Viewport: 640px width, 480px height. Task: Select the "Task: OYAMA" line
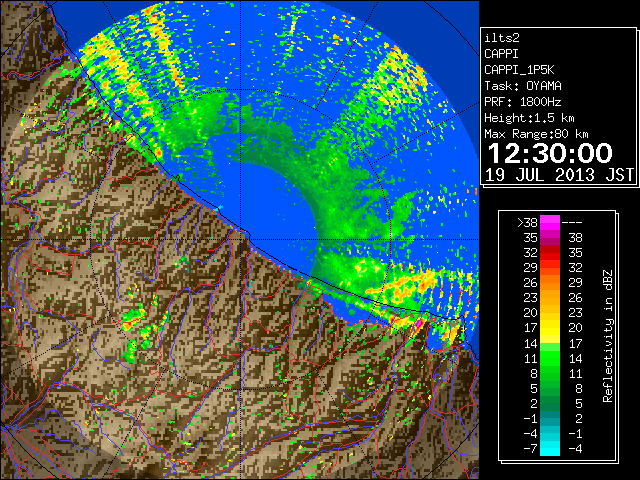[x=523, y=86]
